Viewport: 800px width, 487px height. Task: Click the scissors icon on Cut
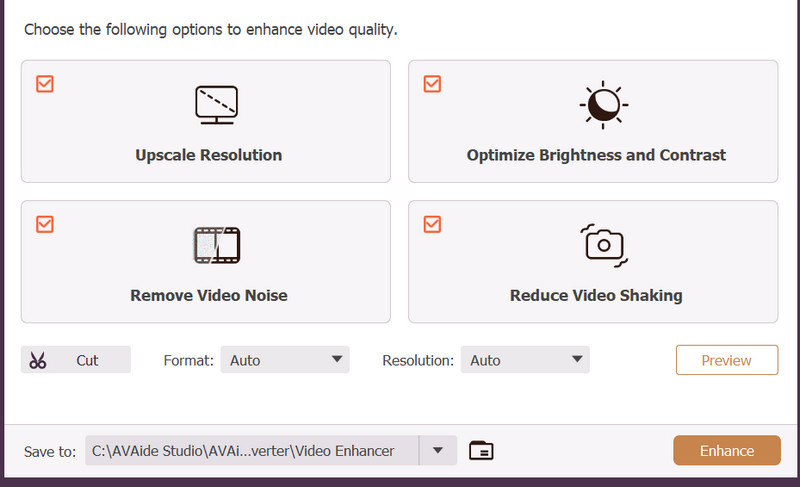(37, 360)
